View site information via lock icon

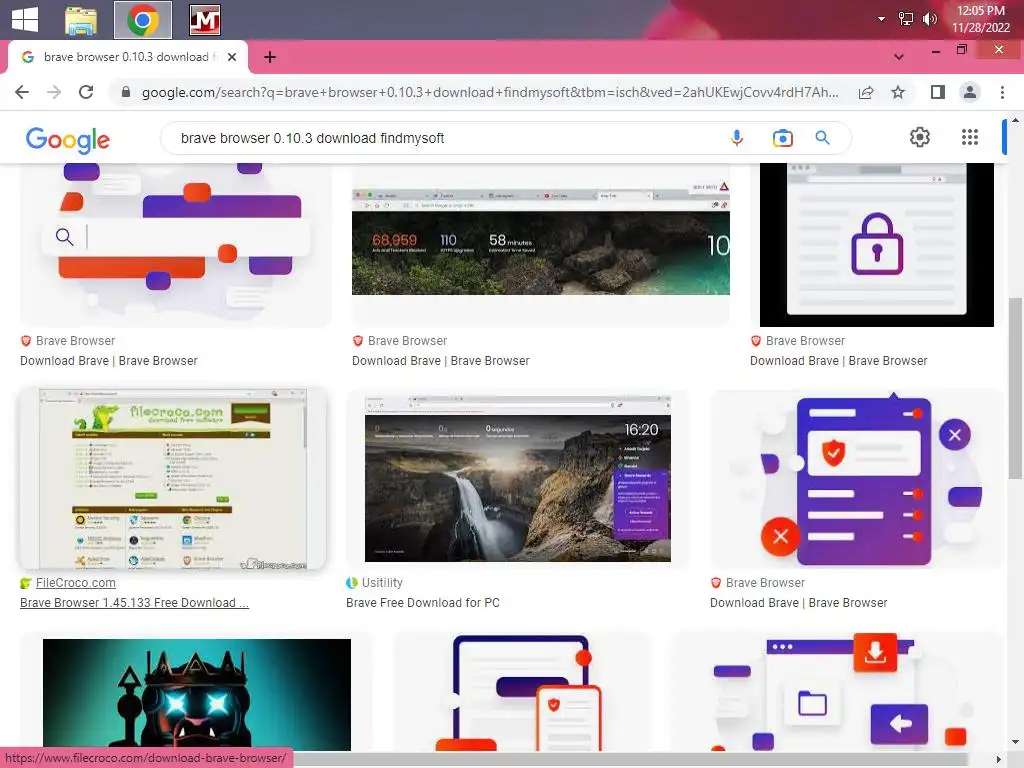126,92
